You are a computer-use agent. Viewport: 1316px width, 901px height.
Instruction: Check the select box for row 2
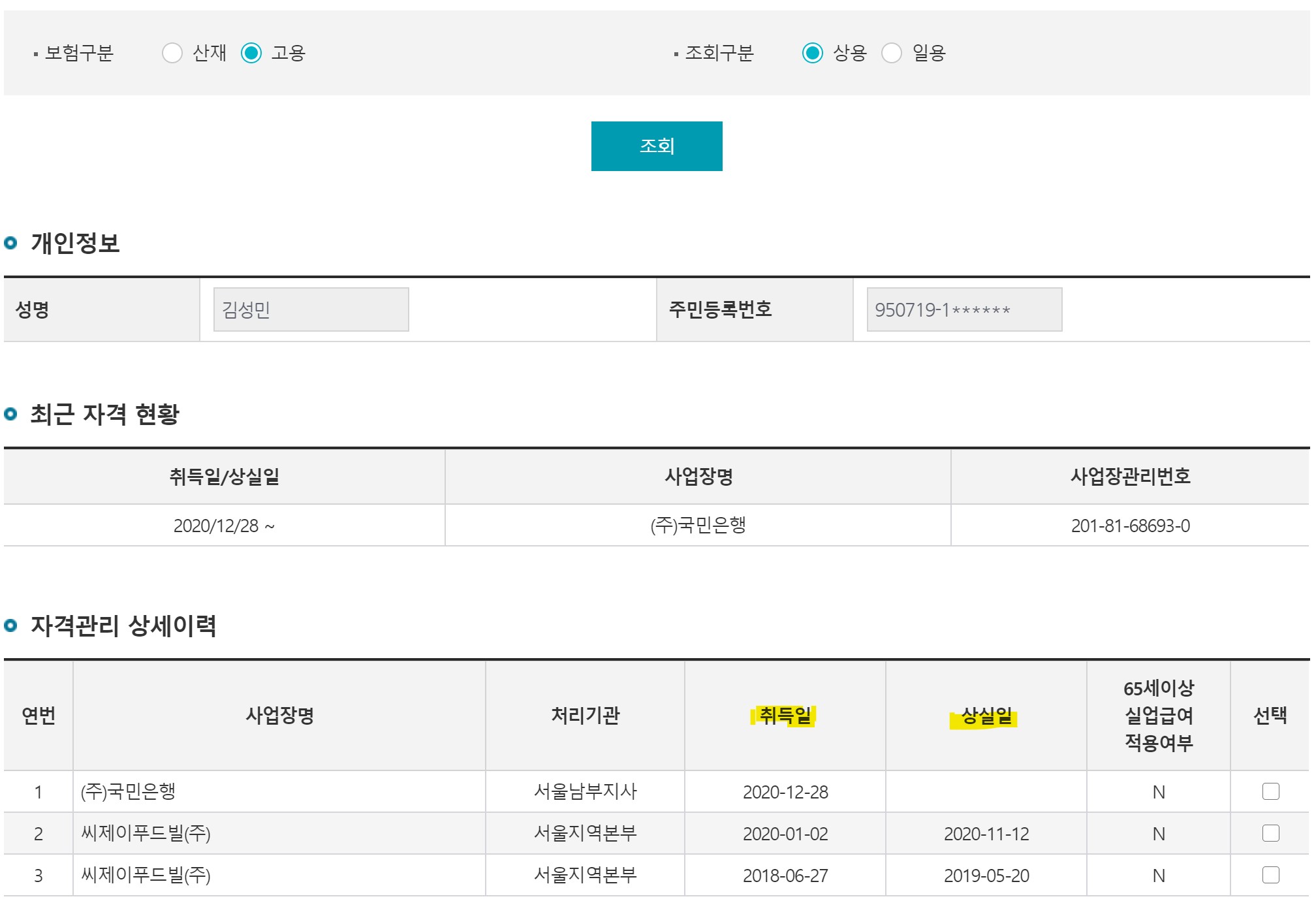[1270, 833]
